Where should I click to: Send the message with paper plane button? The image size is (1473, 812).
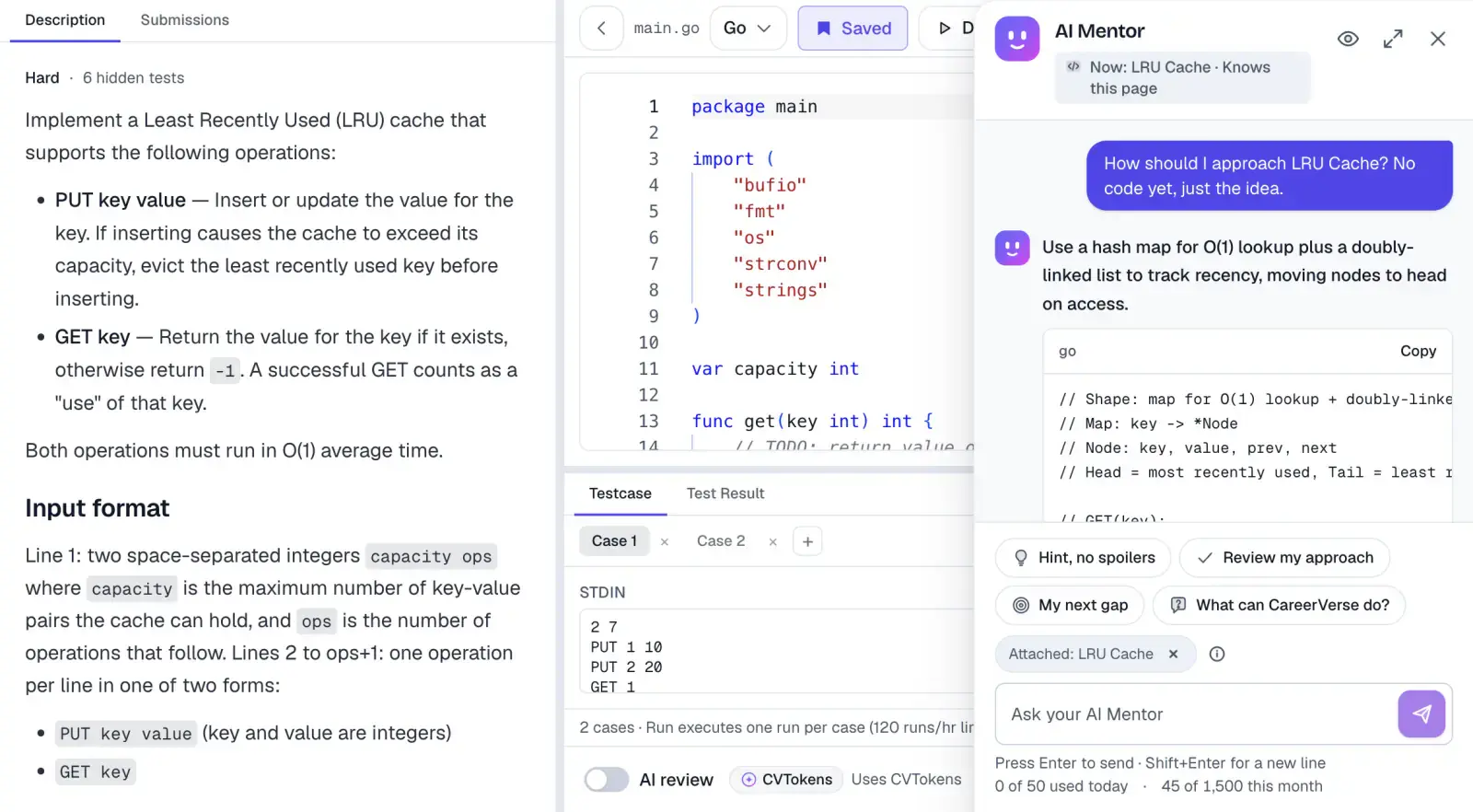click(1421, 714)
